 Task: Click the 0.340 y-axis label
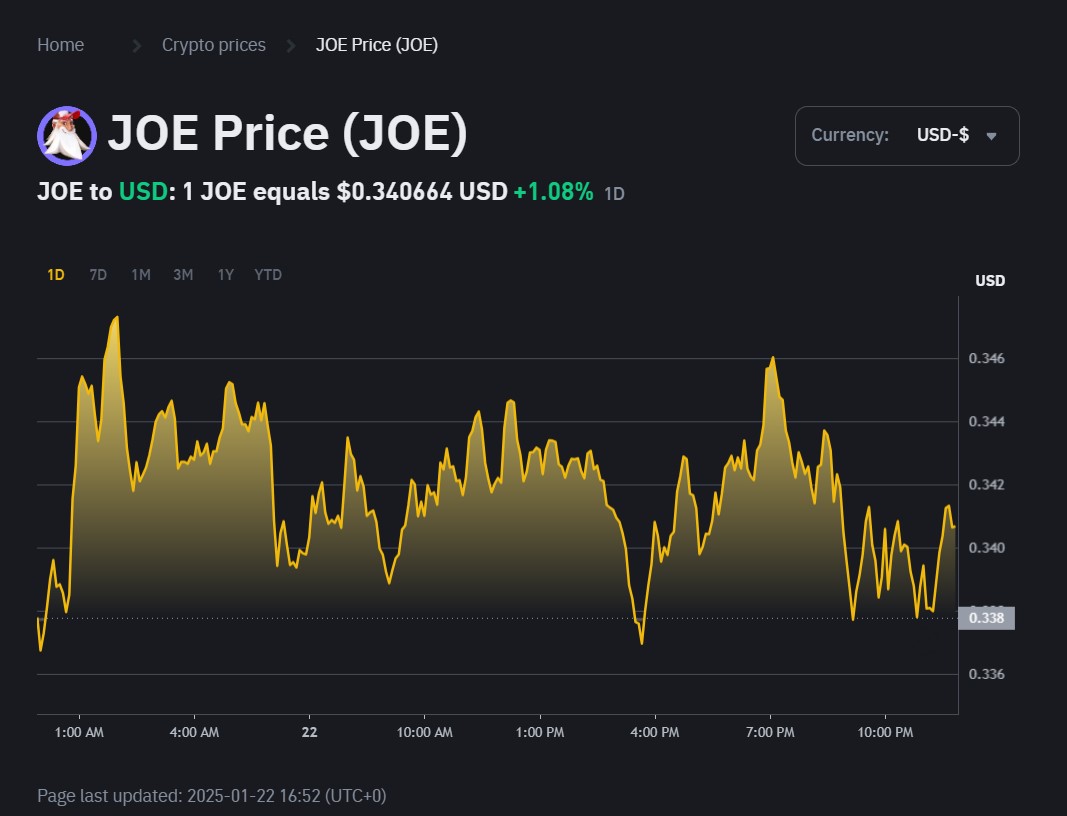pyautogui.click(x=987, y=548)
